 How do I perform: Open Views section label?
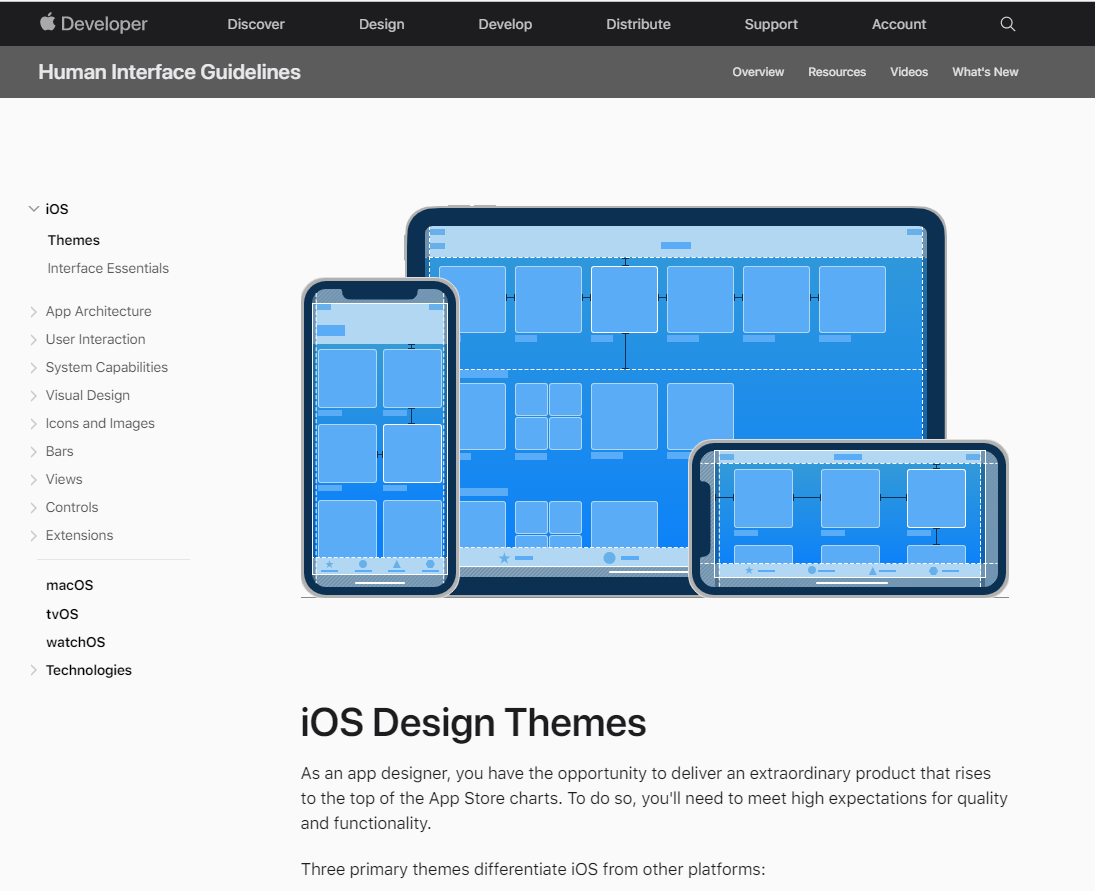pos(64,479)
